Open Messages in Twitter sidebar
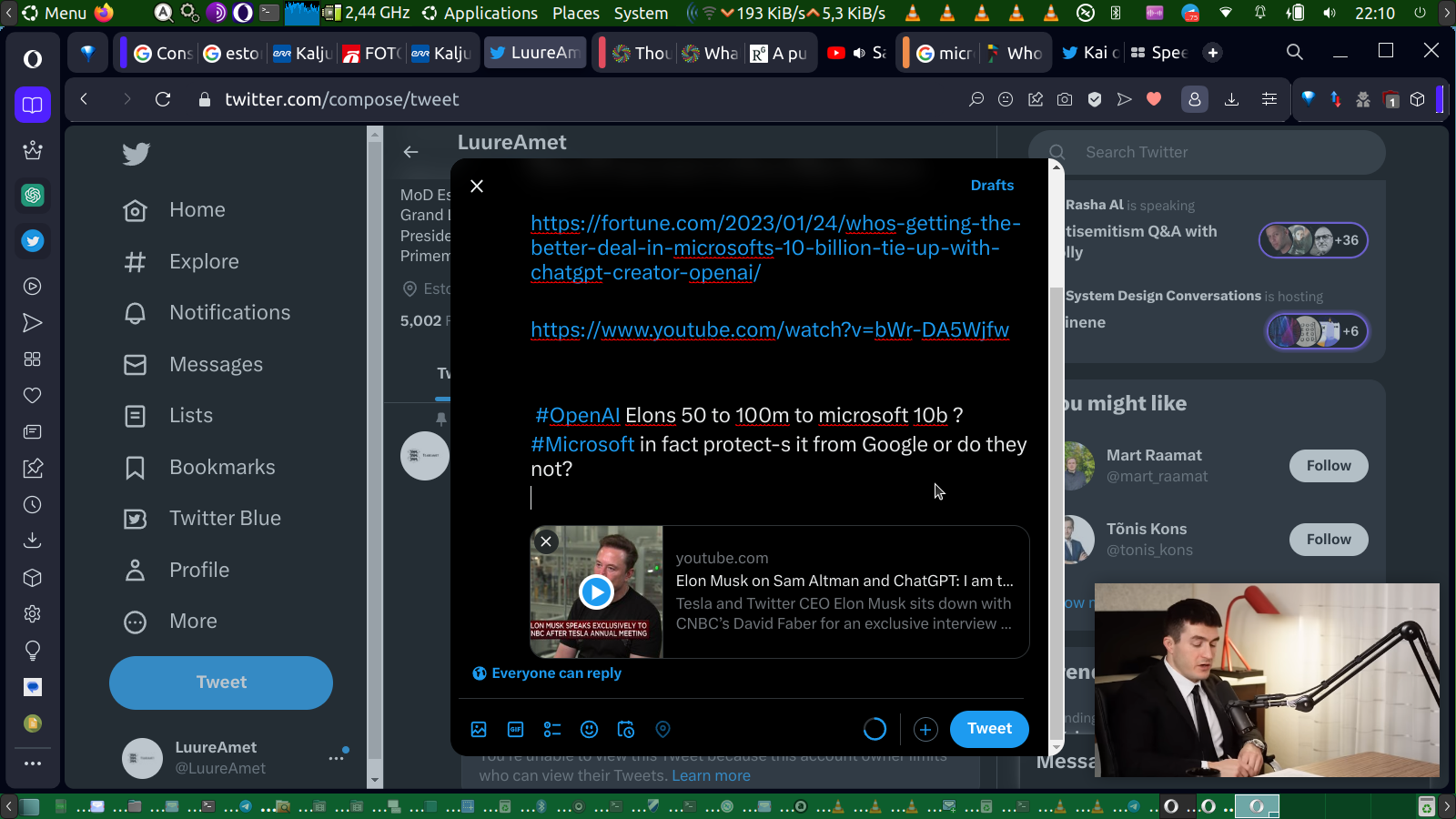This screenshot has height=819, width=1456. [193, 365]
